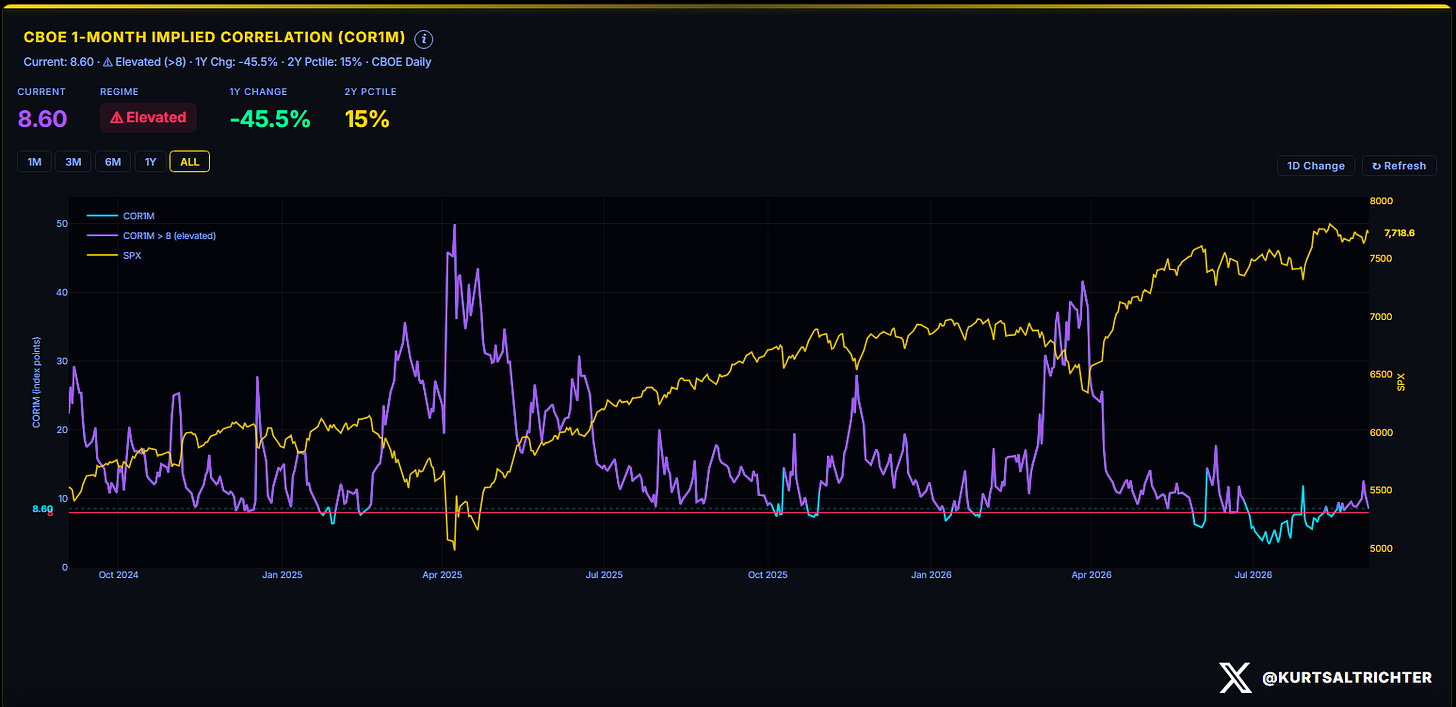Screen dimensions: 1456x707
Task: Select the ALL time range
Action: [189, 162]
